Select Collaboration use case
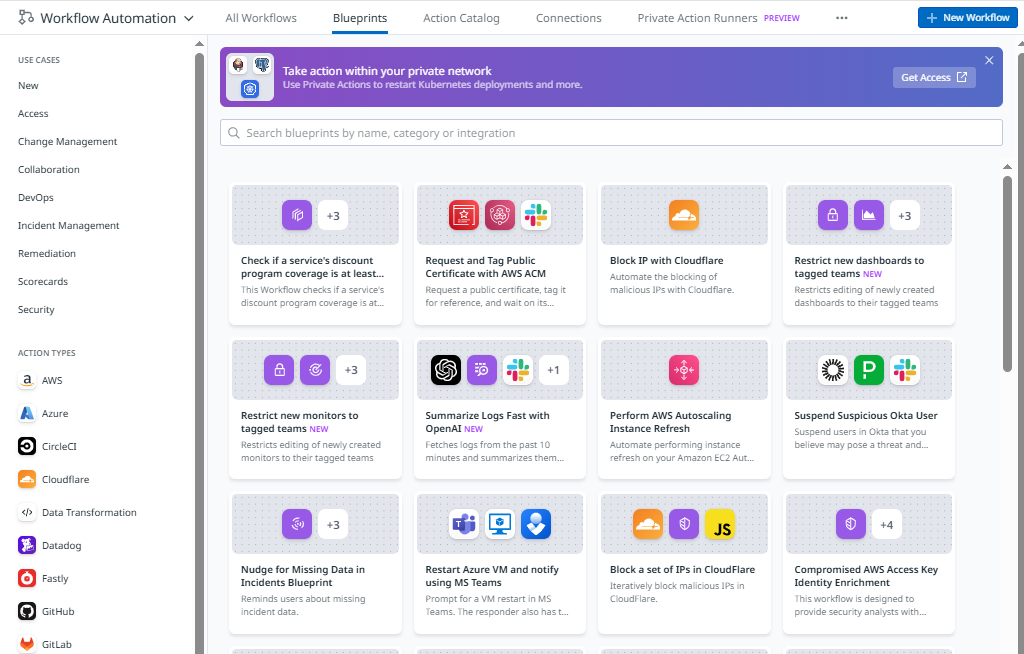This screenshot has width=1024, height=654. [48, 170]
